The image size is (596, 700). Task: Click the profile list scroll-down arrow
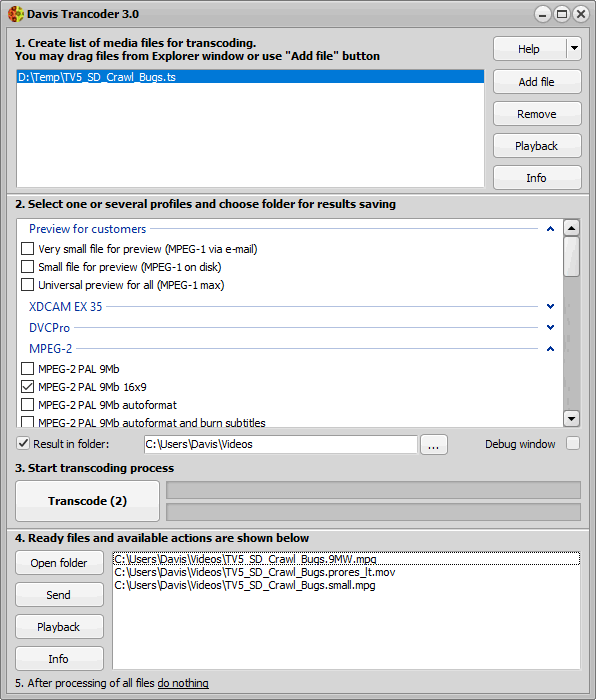[x=571, y=418]
